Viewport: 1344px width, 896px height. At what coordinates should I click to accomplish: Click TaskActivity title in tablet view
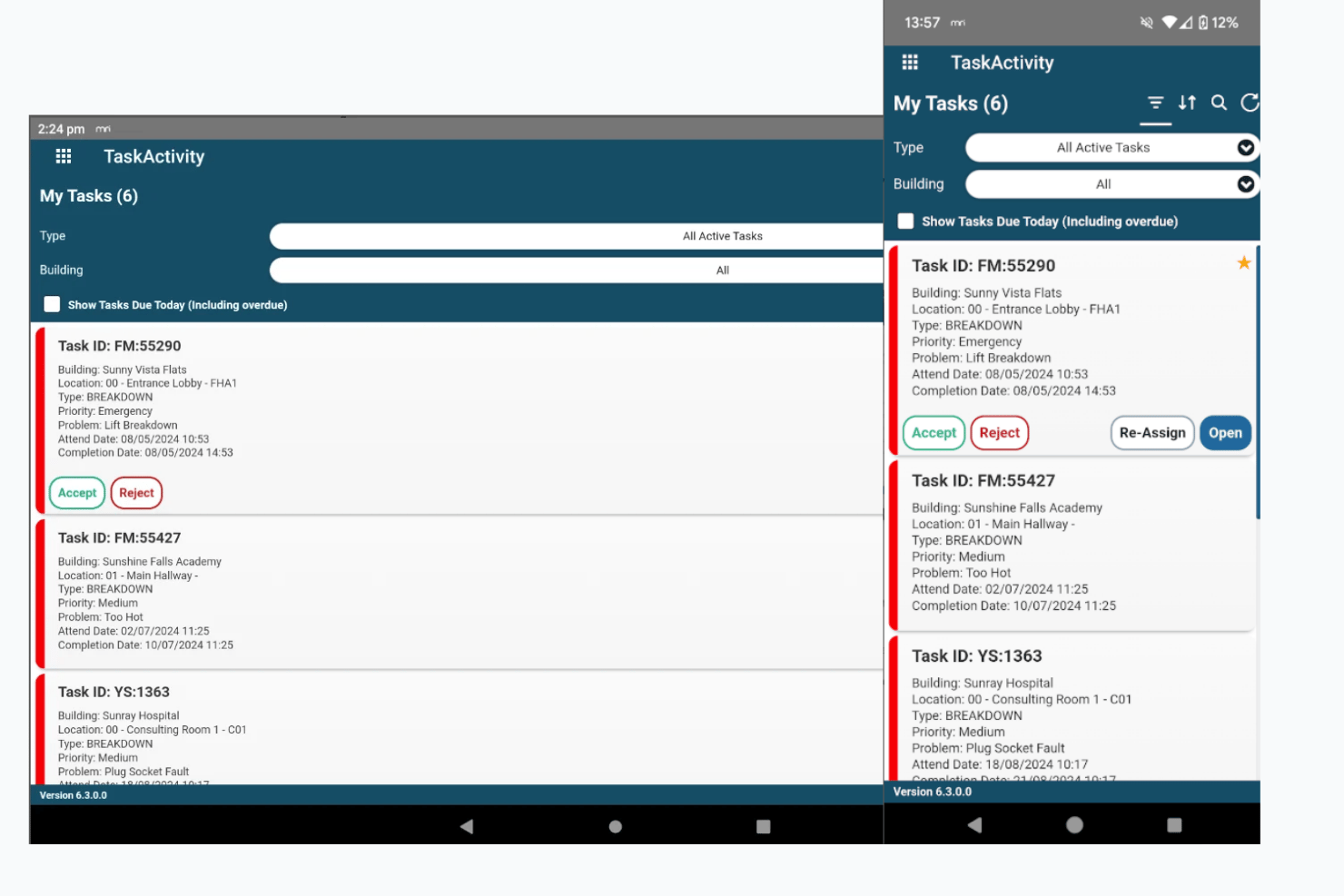[x=154, y=156]
